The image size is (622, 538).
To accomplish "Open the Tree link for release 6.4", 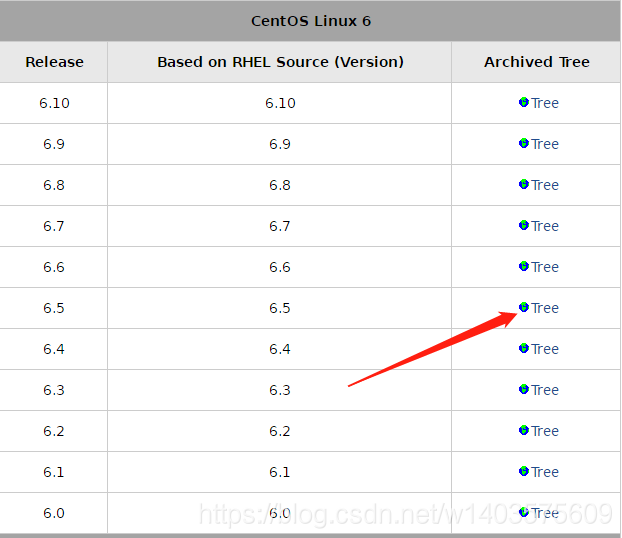I will coord(545,349).
